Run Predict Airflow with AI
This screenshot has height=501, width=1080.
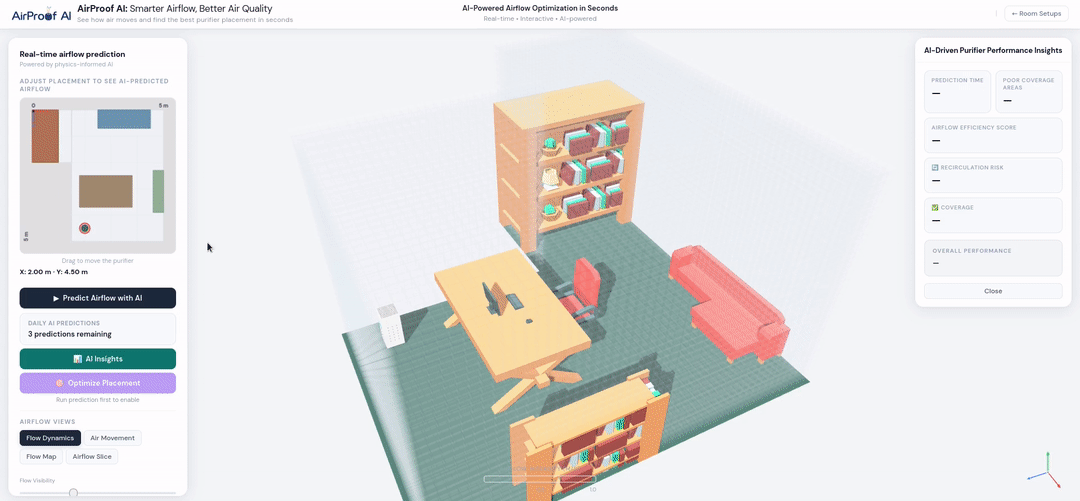point(98,298)
